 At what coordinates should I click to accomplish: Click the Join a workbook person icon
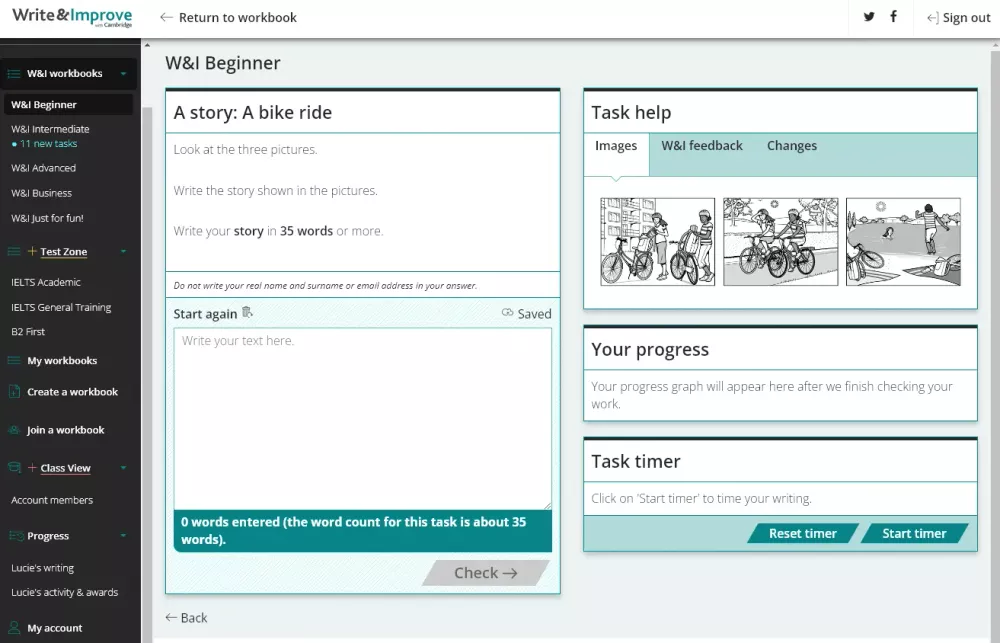click(12, 429)
